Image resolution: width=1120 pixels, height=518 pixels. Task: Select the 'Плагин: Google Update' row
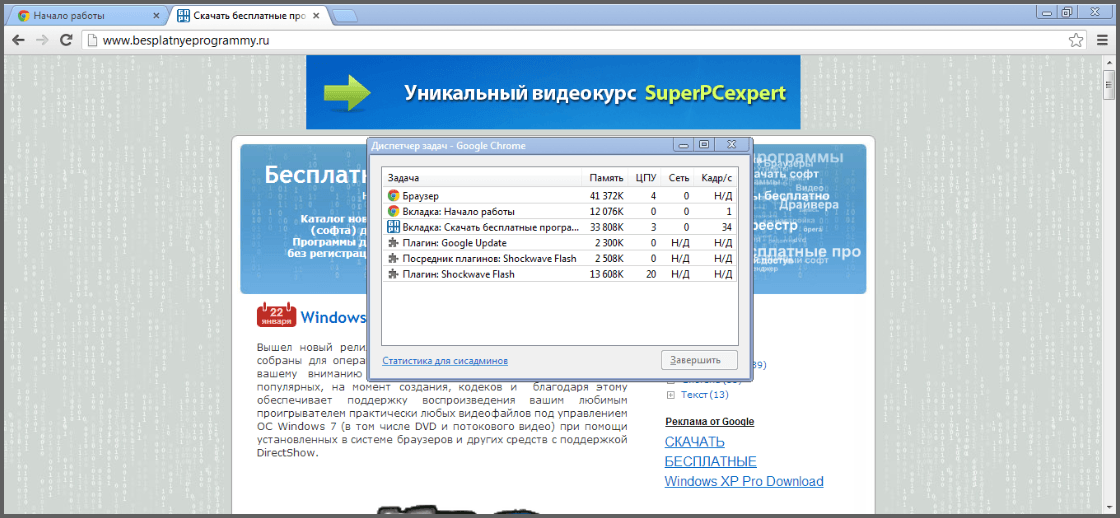click(x=559, y=243)
